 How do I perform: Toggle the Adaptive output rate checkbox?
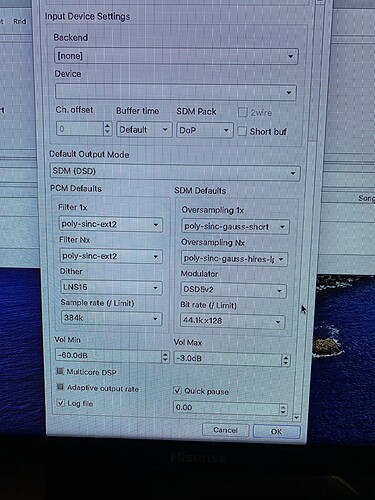coord(60,387)
